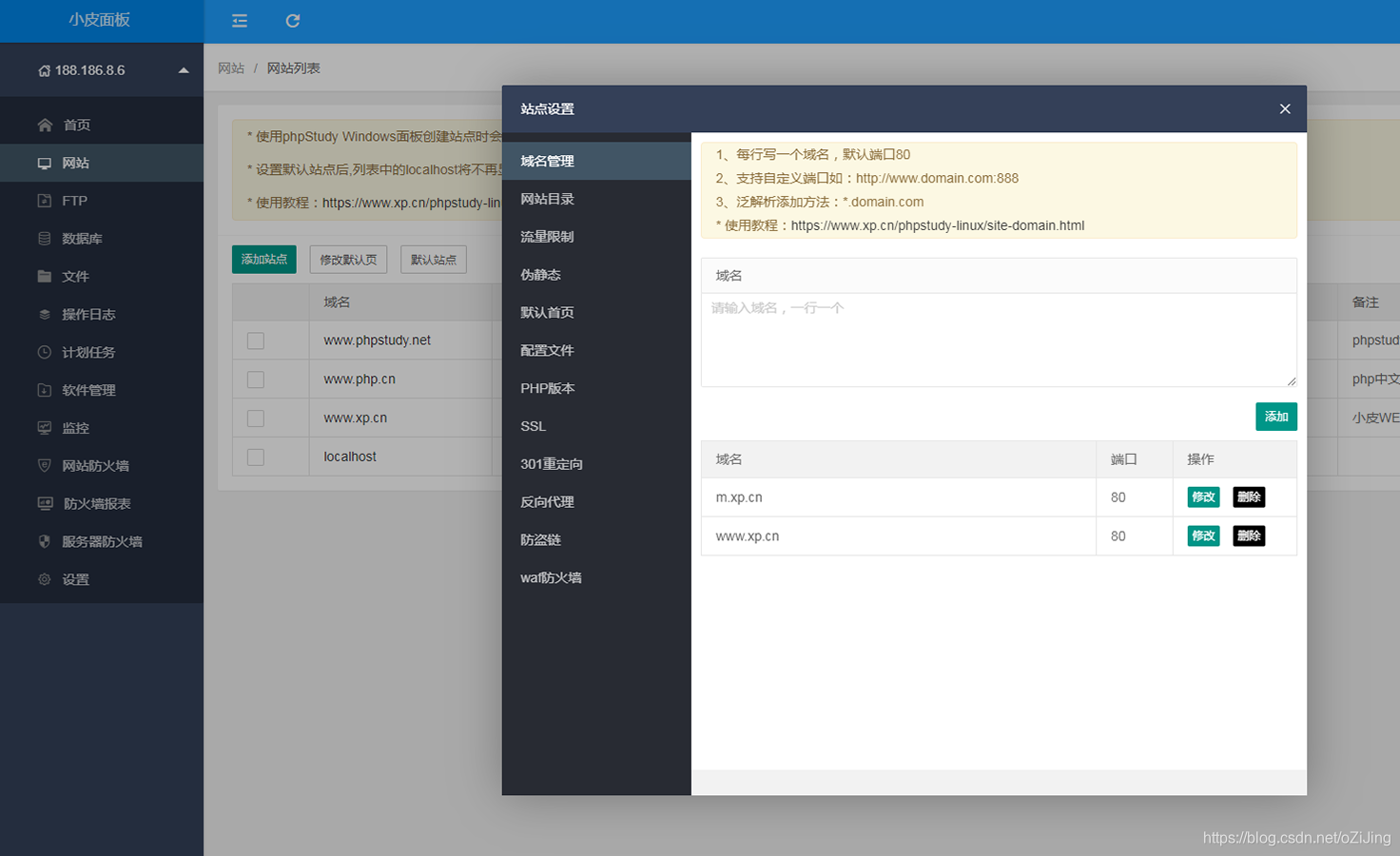
Task: Click the 默认站点 button
Action: pyautogui.click(x=434, y=260)
